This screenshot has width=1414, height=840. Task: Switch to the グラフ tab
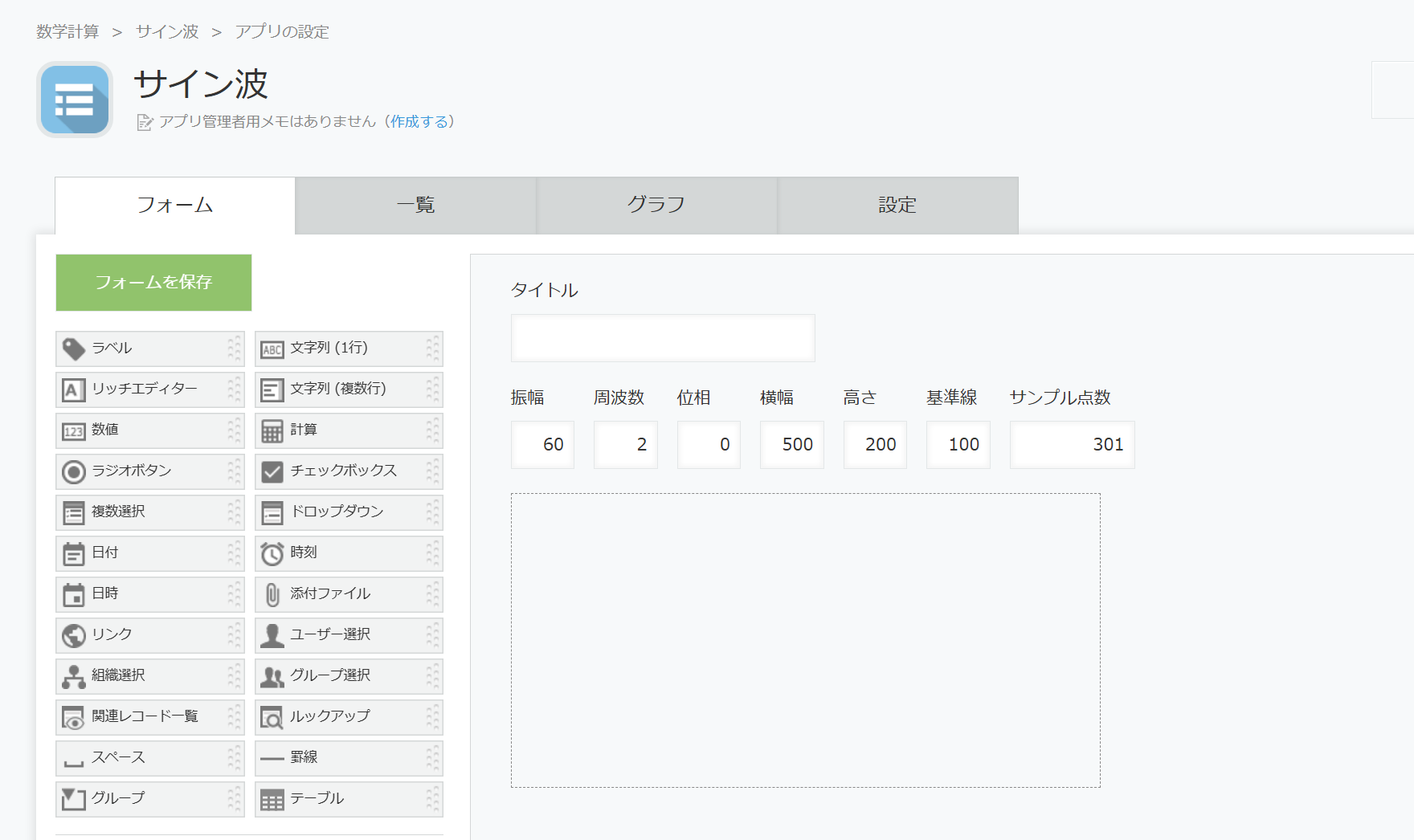[x=656, y=206]
